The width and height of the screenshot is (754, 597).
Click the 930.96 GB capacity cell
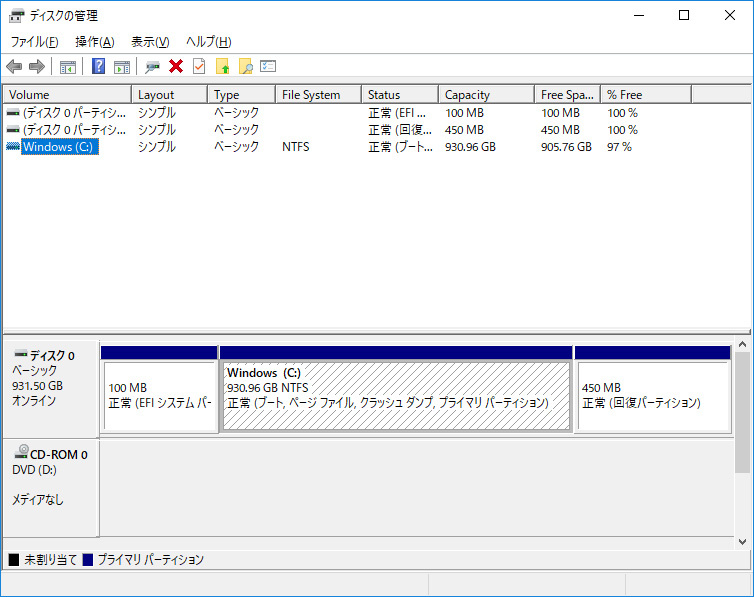click(470, 147)
